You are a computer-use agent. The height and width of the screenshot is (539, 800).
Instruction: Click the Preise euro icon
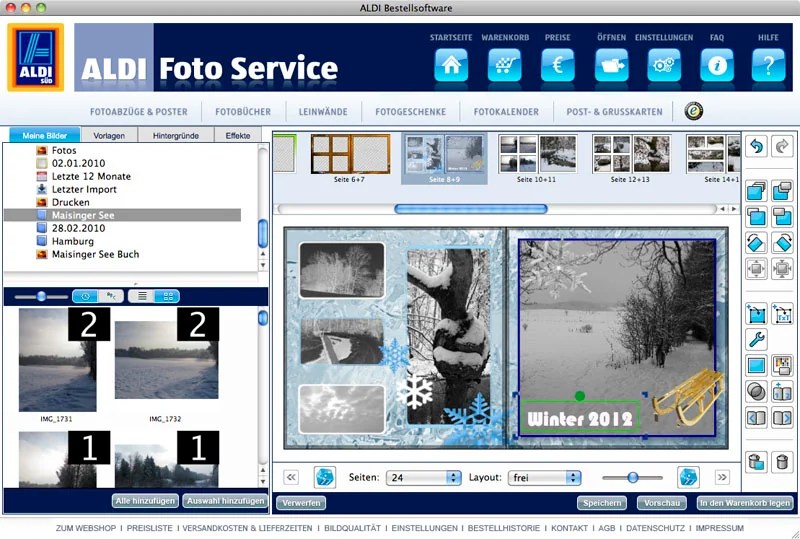(558, 65)
